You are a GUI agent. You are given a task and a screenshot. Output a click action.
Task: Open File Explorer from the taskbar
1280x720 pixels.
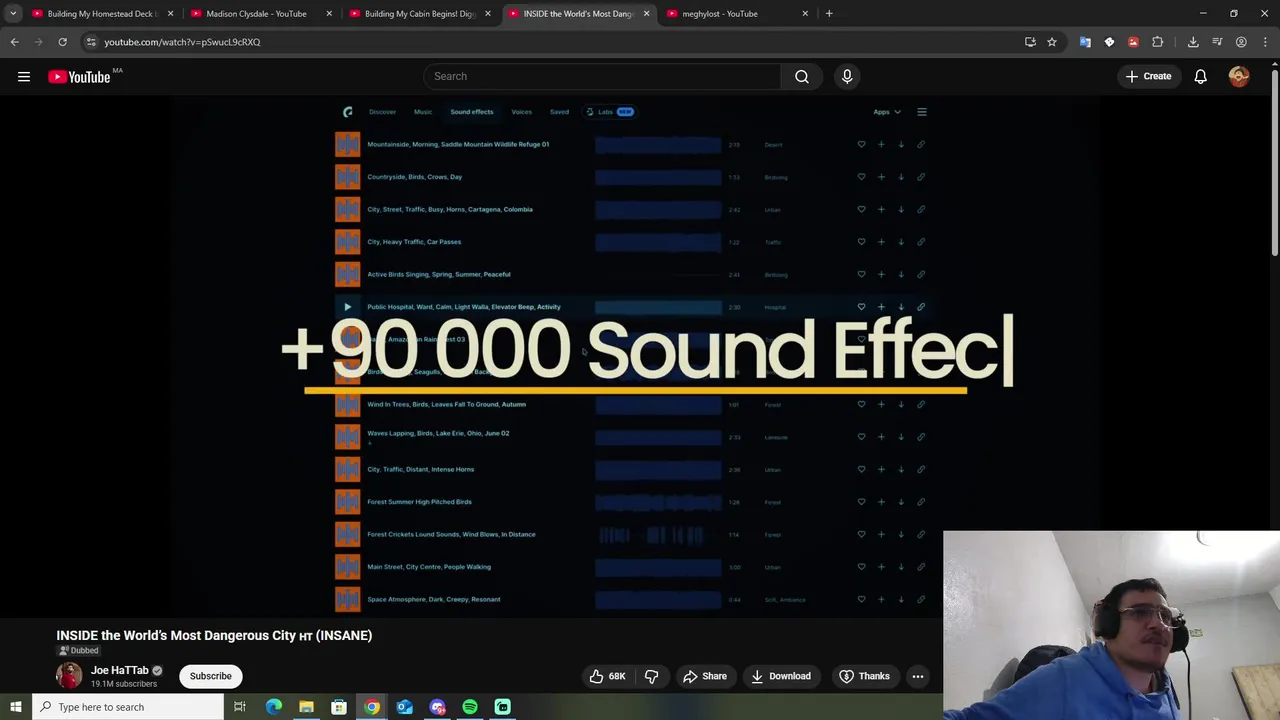click(306, 707)
